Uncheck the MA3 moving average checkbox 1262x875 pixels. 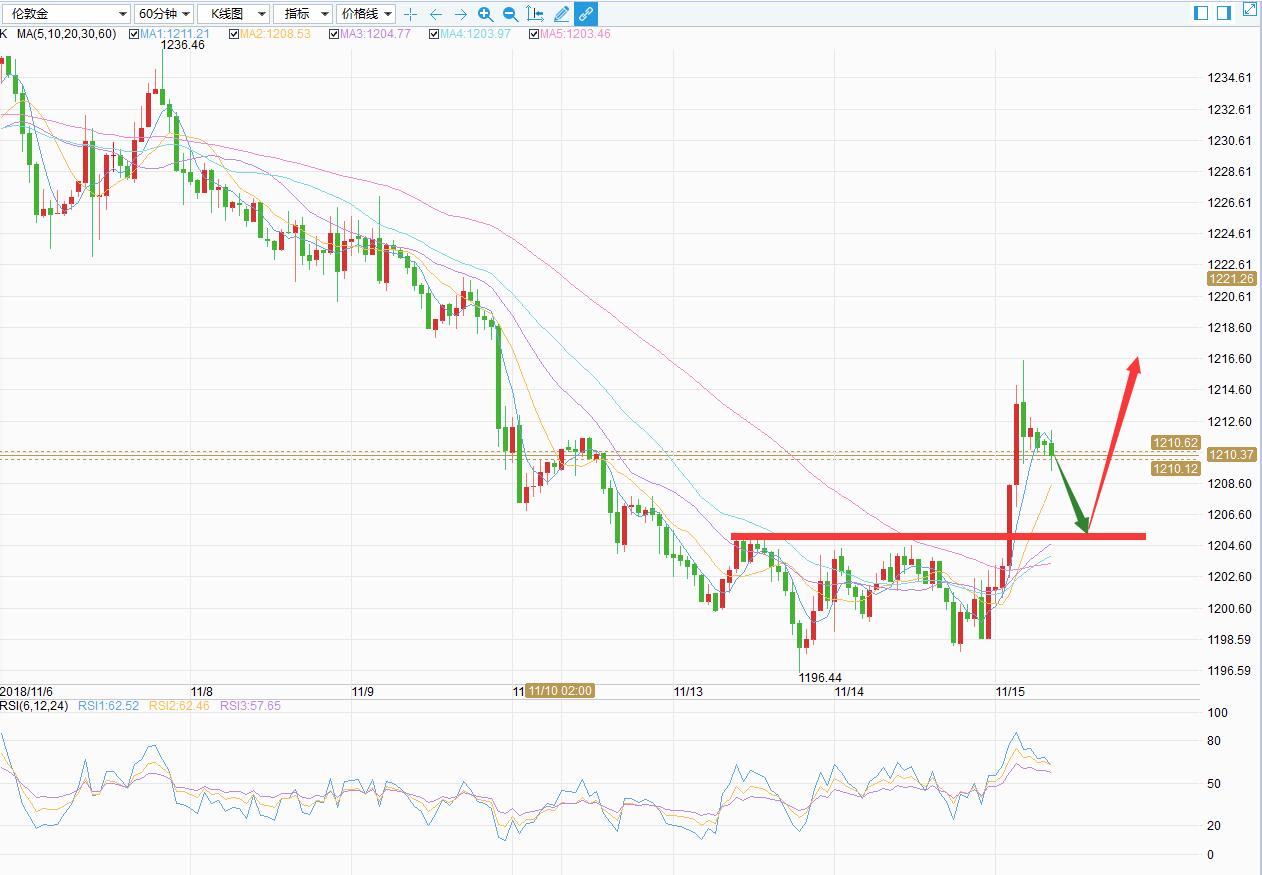pyautogui.click(x=333, y=34)
